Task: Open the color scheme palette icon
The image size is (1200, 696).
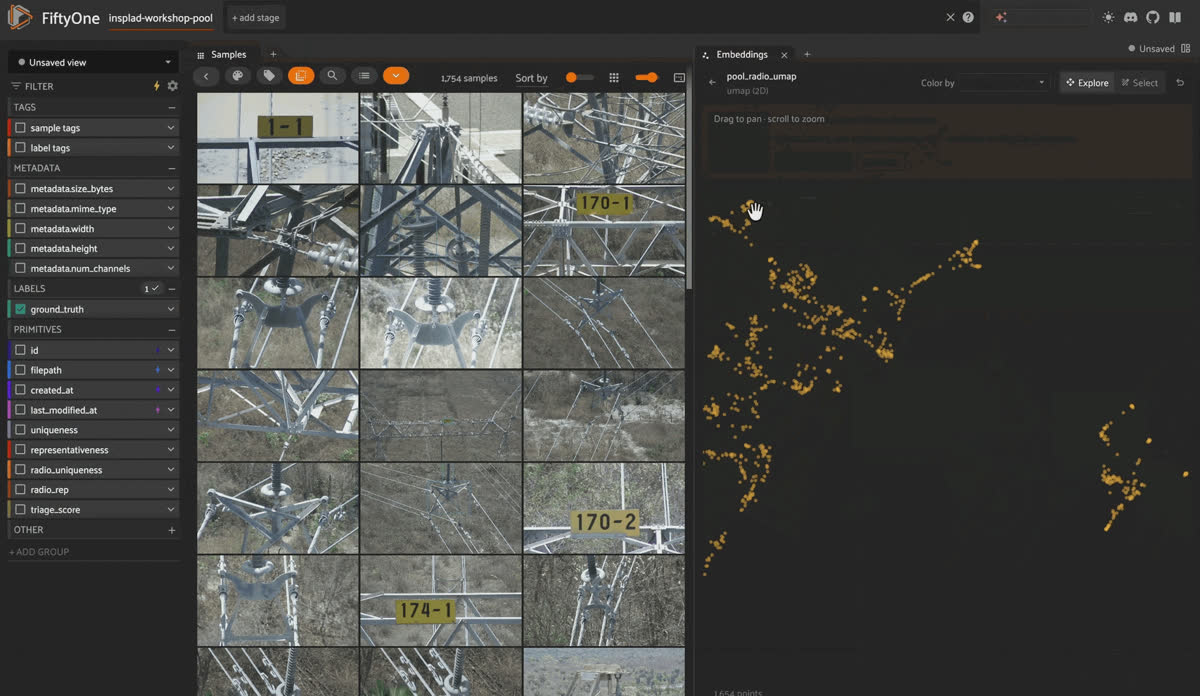Action: point(237,76)
